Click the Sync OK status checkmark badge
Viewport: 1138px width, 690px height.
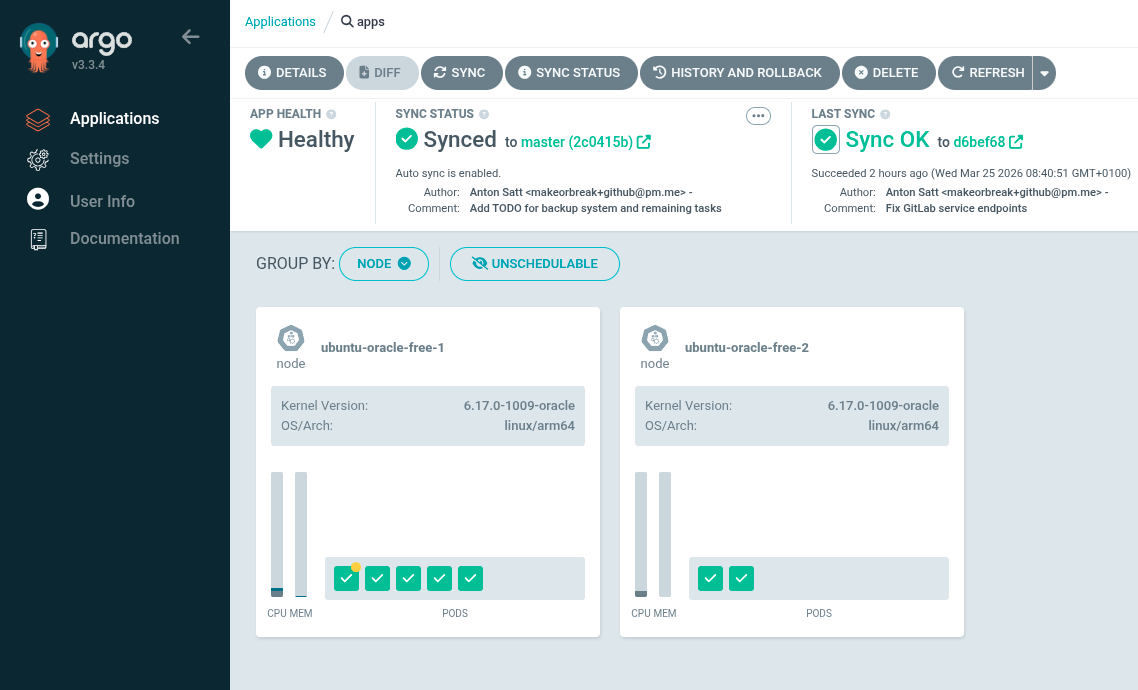[825, 139]
